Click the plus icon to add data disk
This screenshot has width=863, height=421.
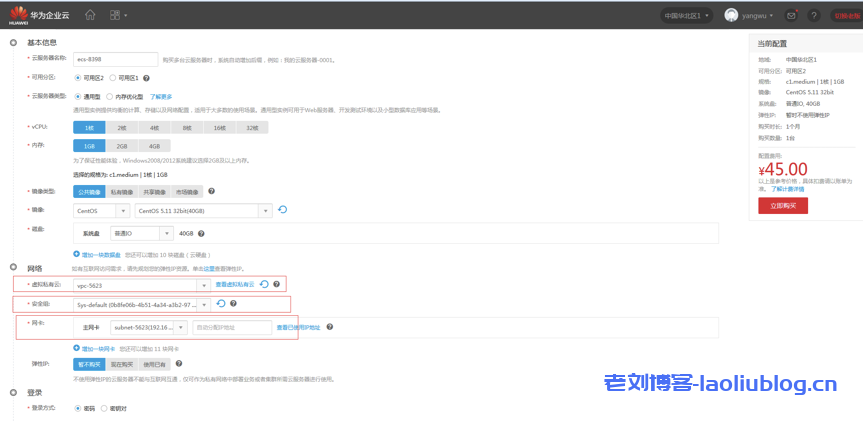tap(77, 254)
